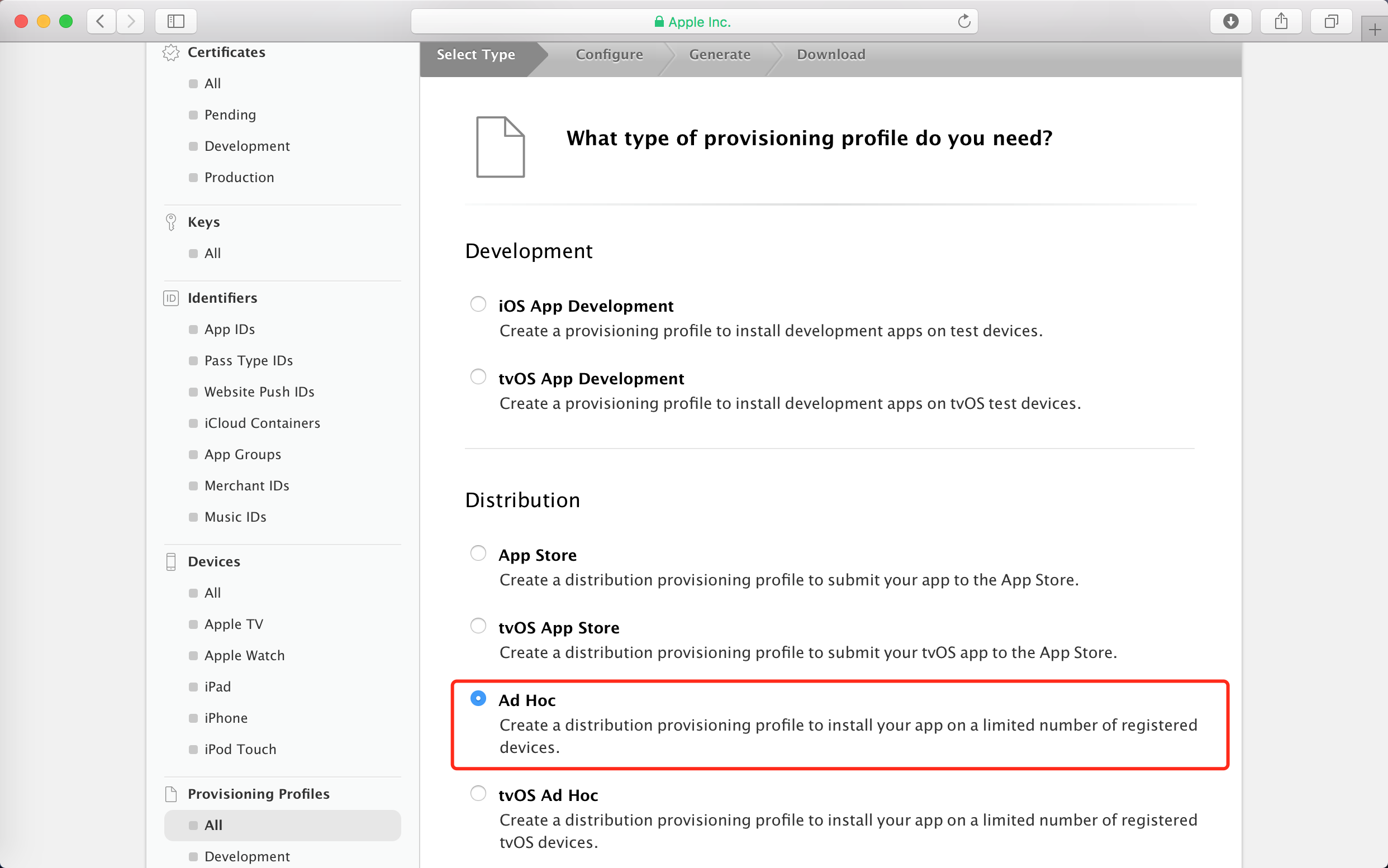Click the Download step tab

(x=831, y=55)
